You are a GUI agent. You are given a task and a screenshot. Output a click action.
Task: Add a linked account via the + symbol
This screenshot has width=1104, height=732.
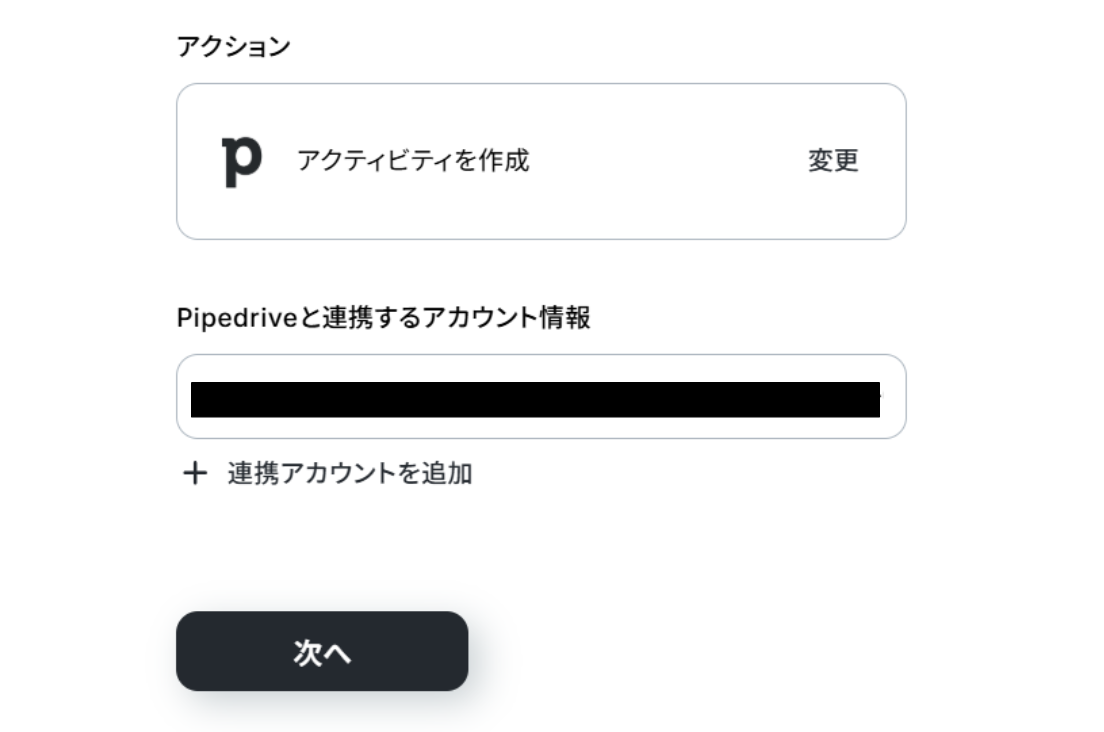pyautogui.click(x=193, y=473)
